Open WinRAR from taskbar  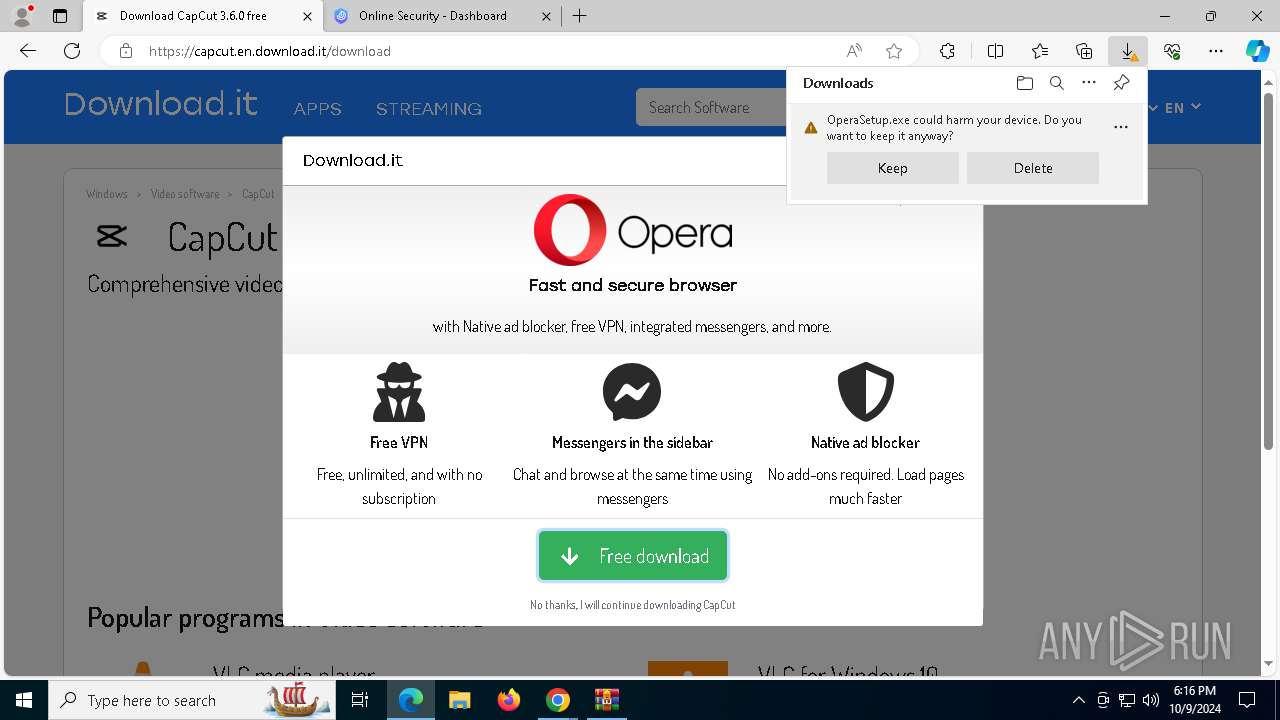click(x=607, y=700)
